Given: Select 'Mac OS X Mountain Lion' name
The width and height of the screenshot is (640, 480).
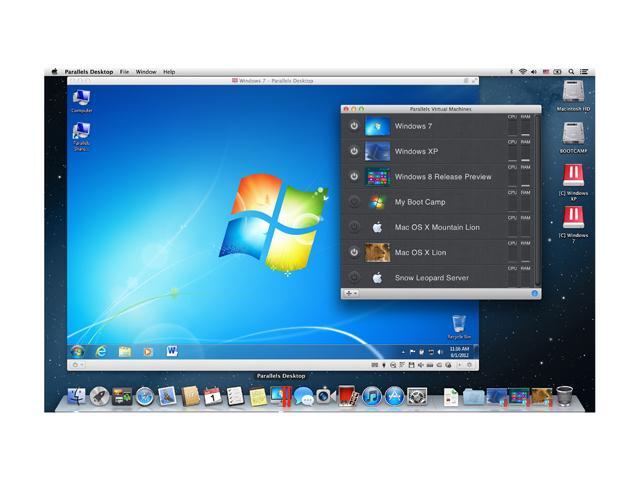Looking at the screenshot, I should (437, 227).
